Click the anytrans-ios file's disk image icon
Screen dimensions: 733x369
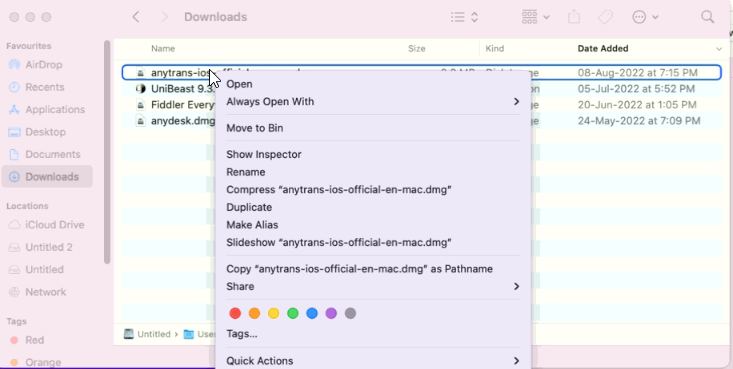(140, 72)
